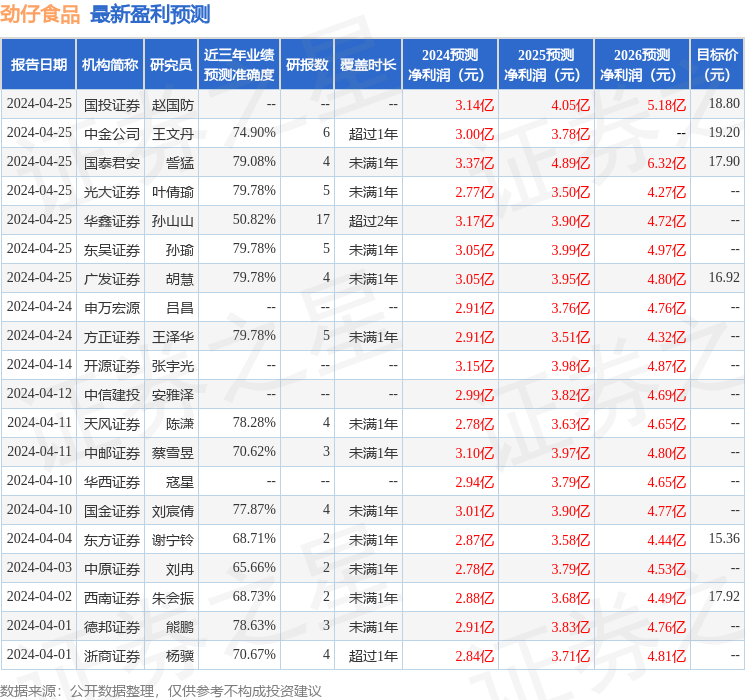The image size is (745, 700).
Task: Click analyst name 朱会振
Action: click(173, 598)
